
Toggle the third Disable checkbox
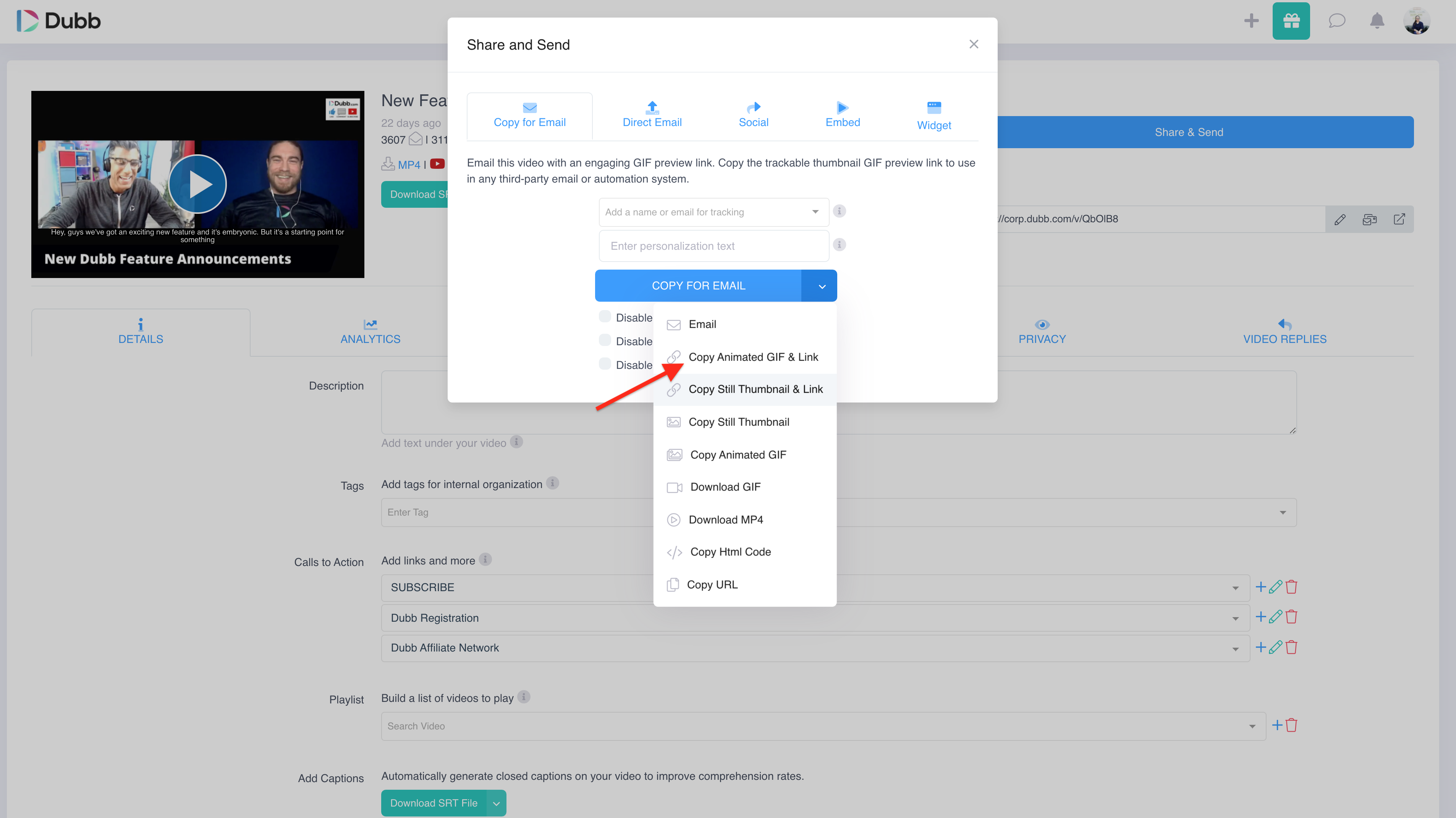(604, 365)
